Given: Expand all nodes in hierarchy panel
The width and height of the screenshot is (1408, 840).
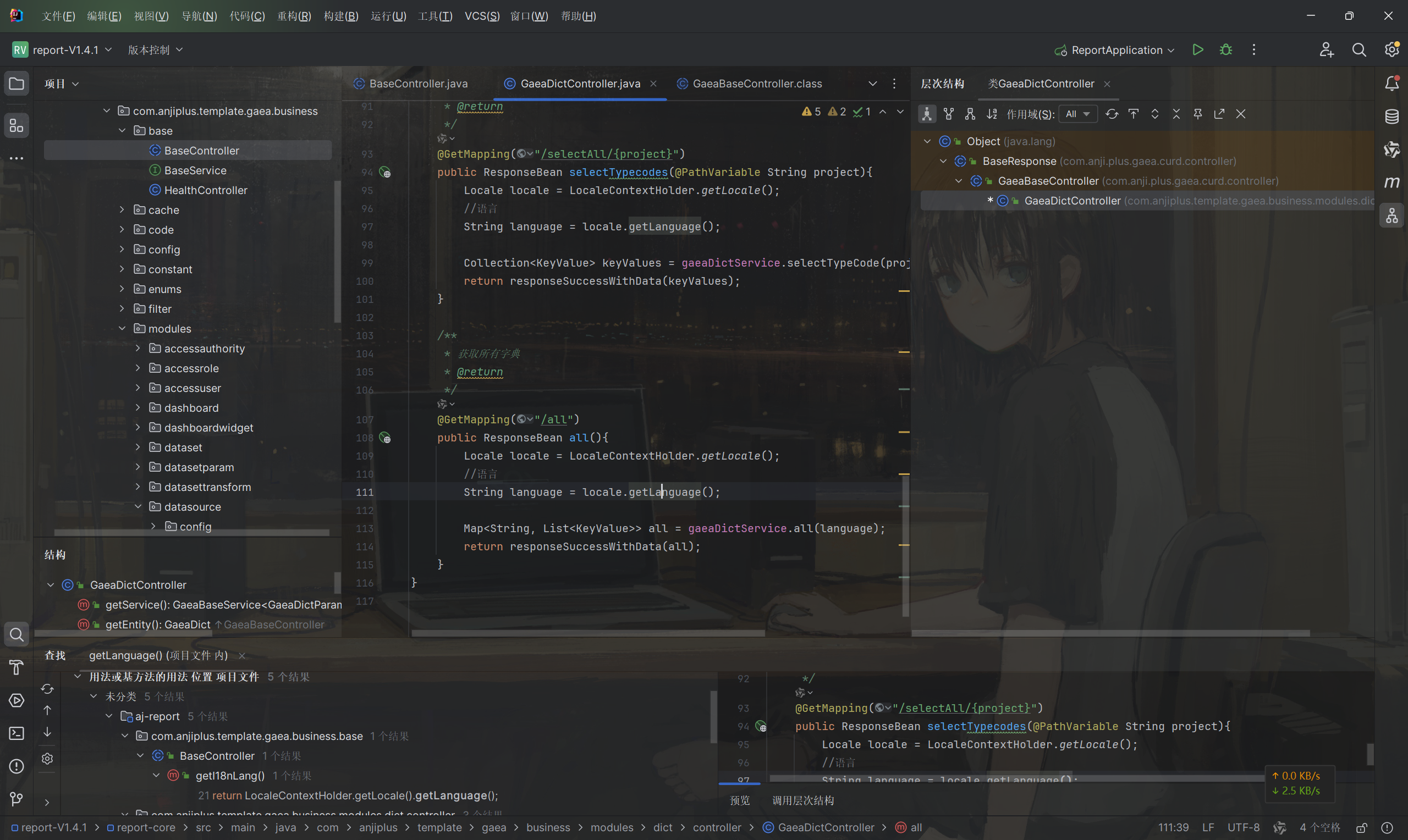Looking at the screenshot, I should [x=1154, y=114].
